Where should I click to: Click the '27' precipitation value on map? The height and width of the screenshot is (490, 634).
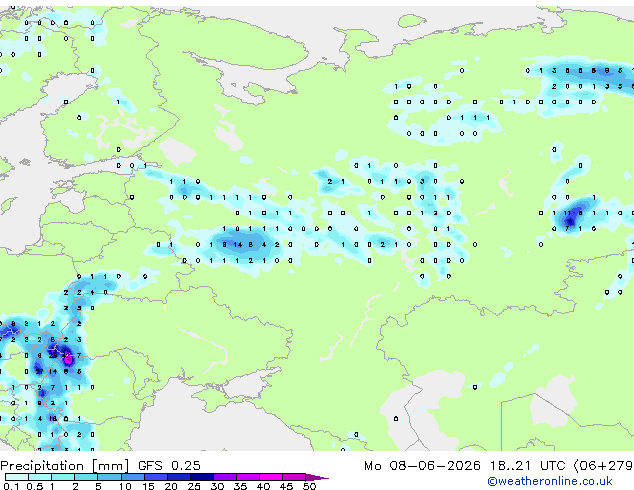coord(40,372)
